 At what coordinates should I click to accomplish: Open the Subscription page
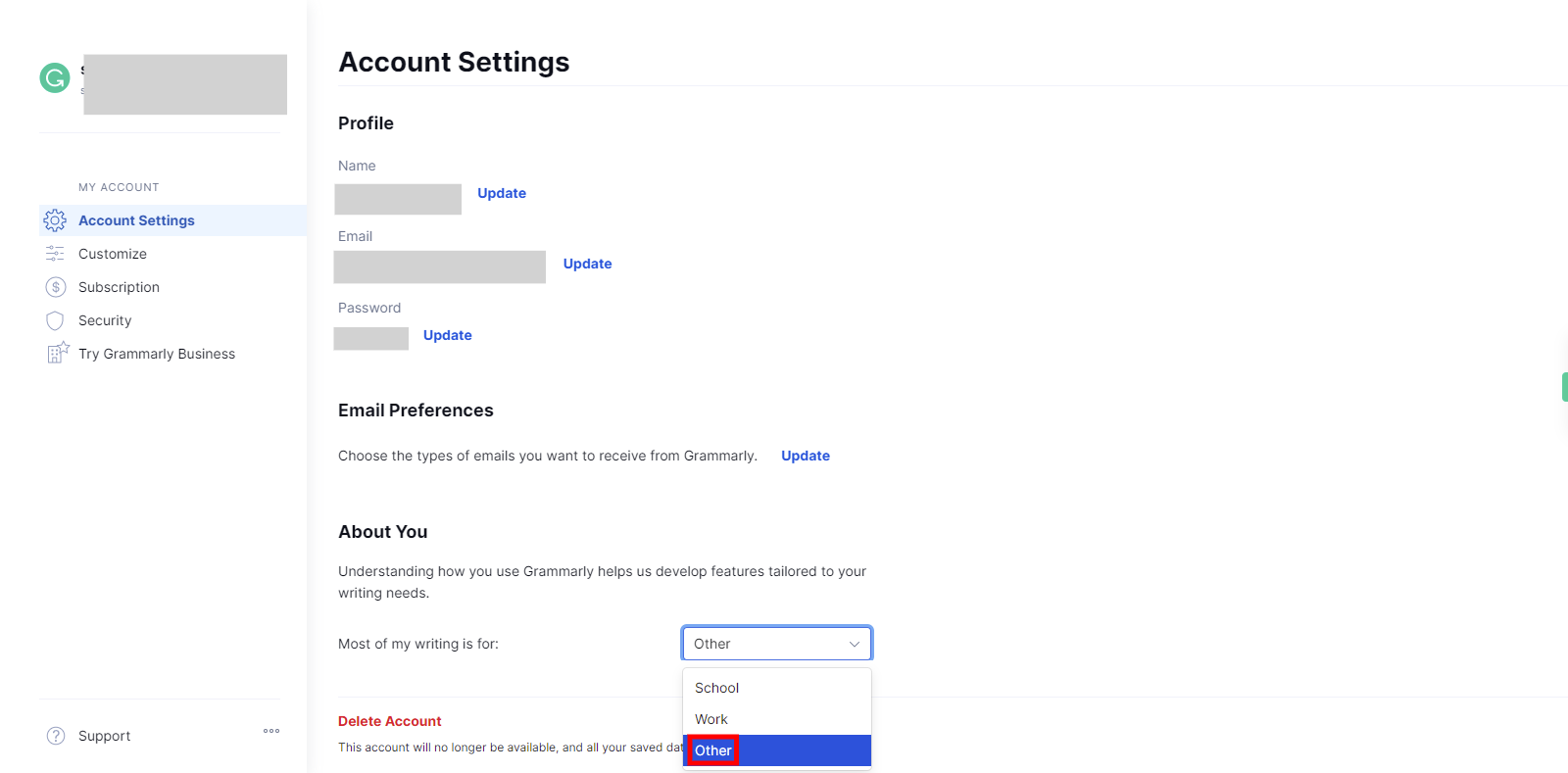click(x=119, y=287)
